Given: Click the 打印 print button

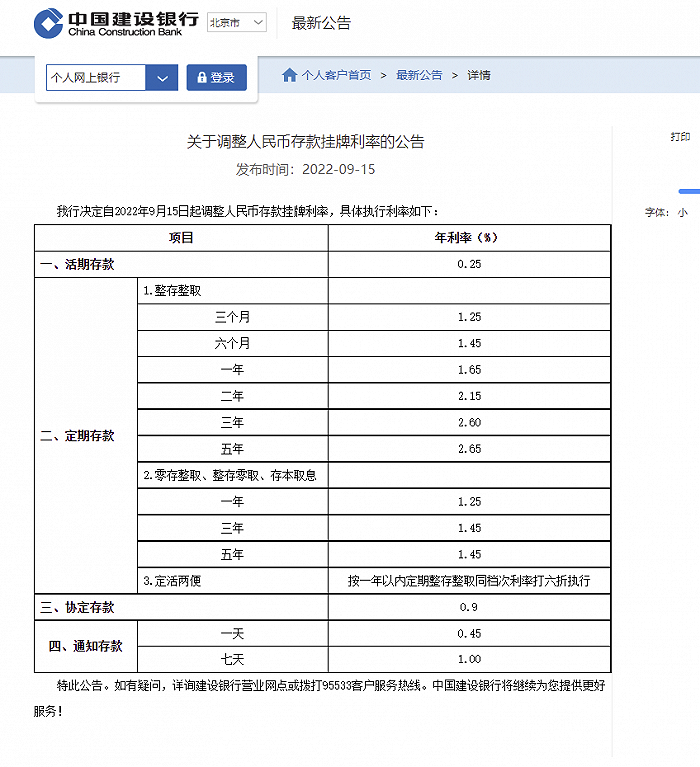Looking at the screenshot, I should 680,136.
